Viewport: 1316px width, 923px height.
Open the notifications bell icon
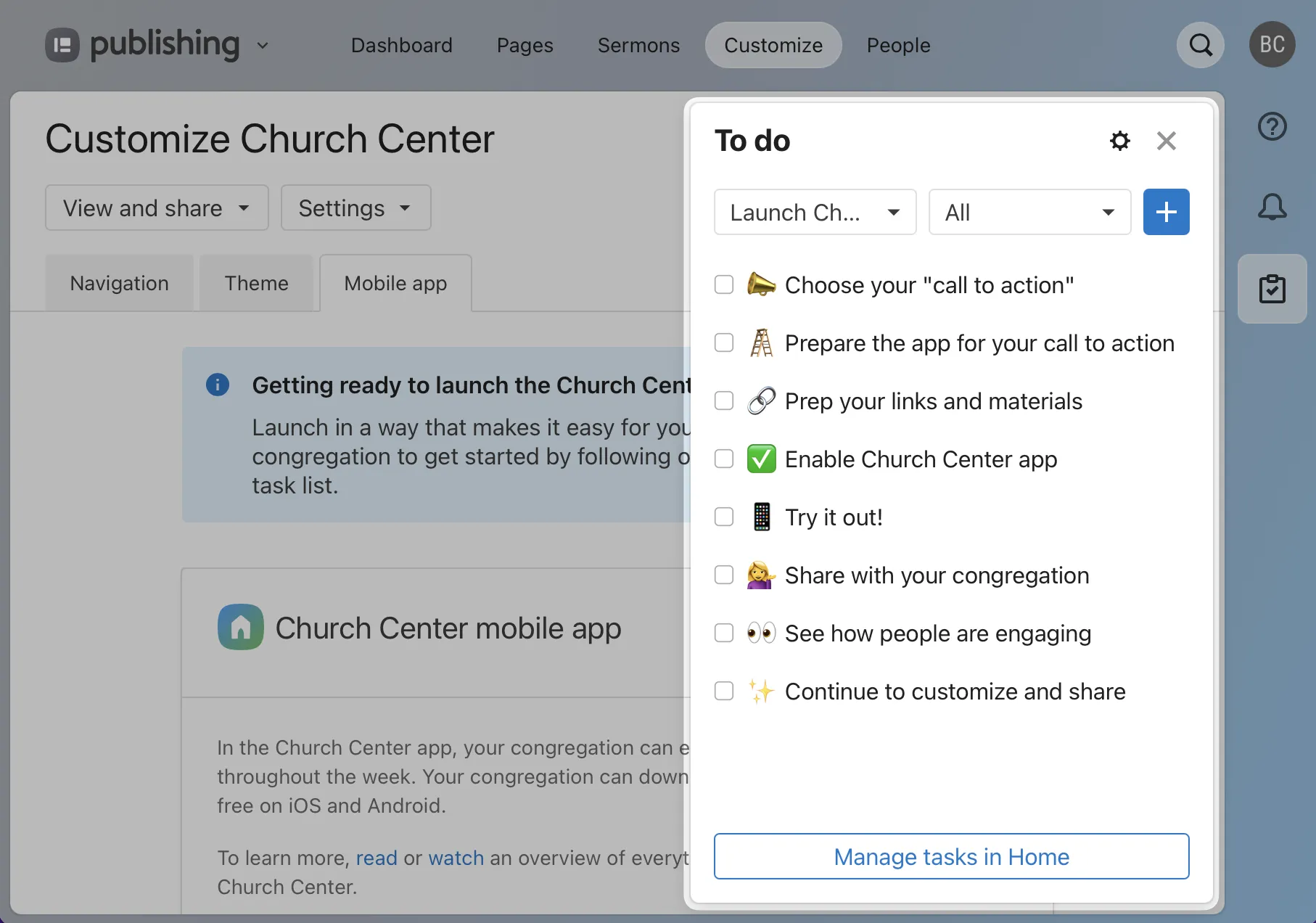(x=1272, y=207)
